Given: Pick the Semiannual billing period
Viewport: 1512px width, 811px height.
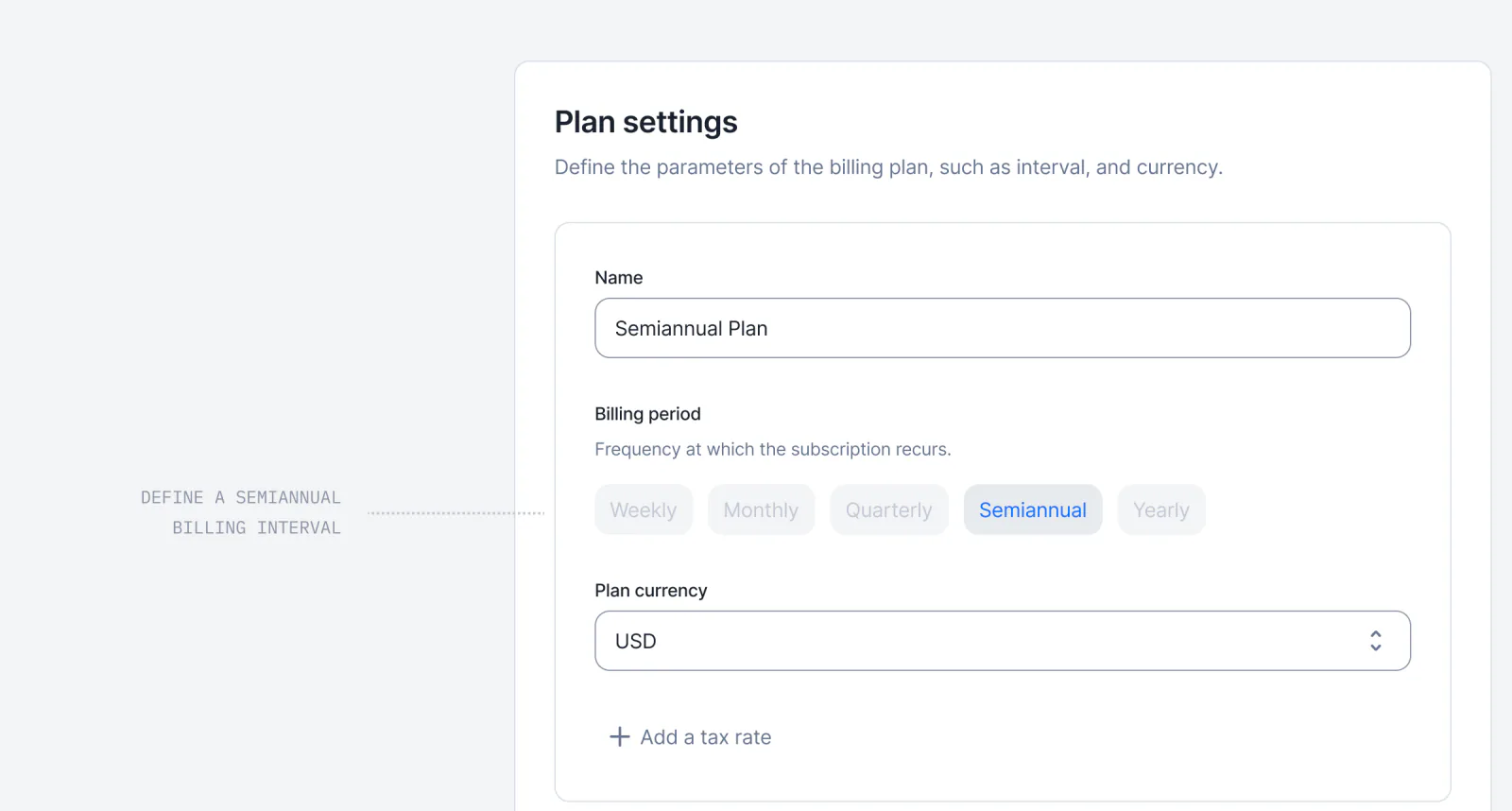Looking at the screenshot, I should point(1033,509).
